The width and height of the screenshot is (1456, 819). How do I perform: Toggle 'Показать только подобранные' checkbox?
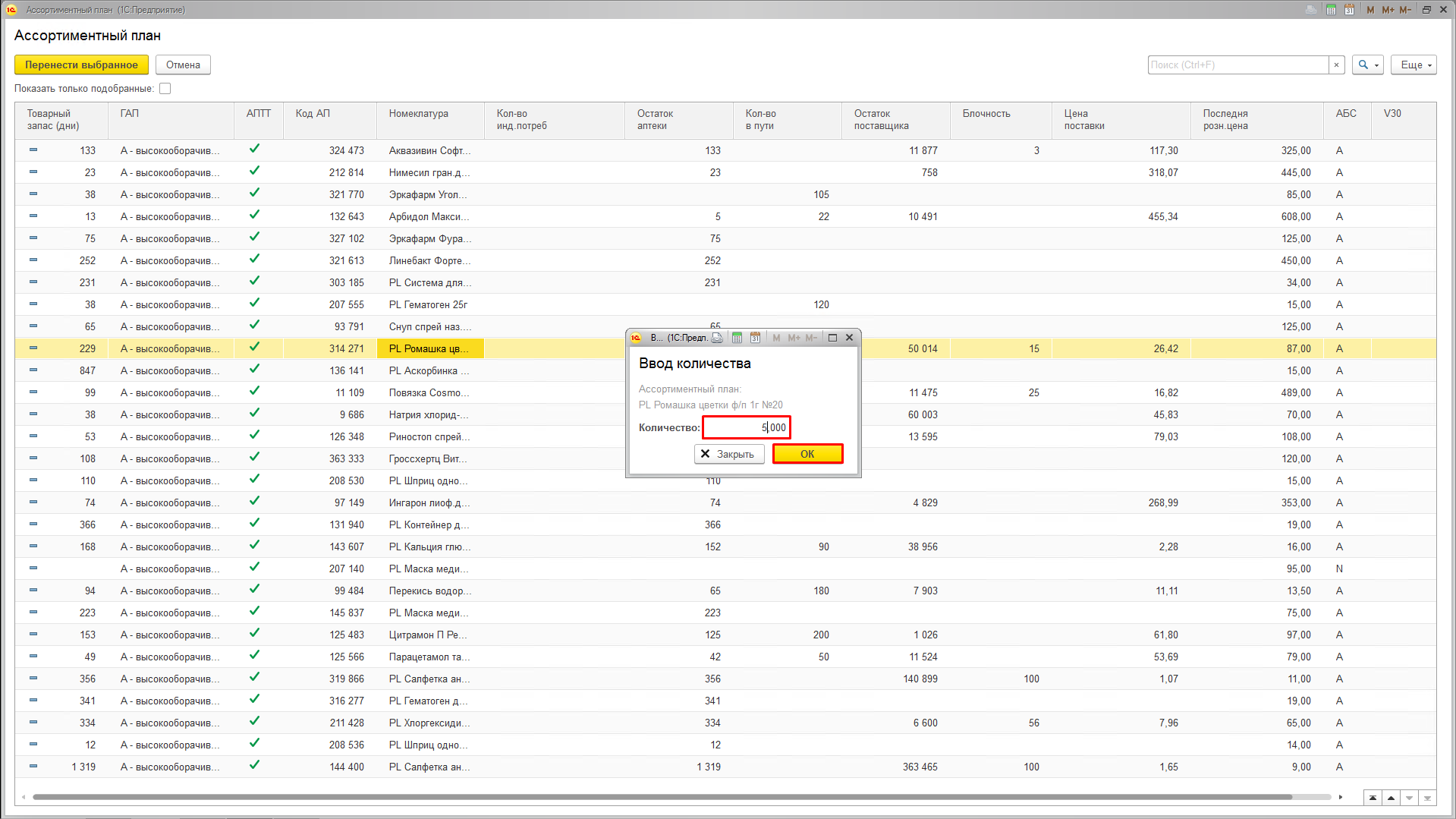click(165, 89)
